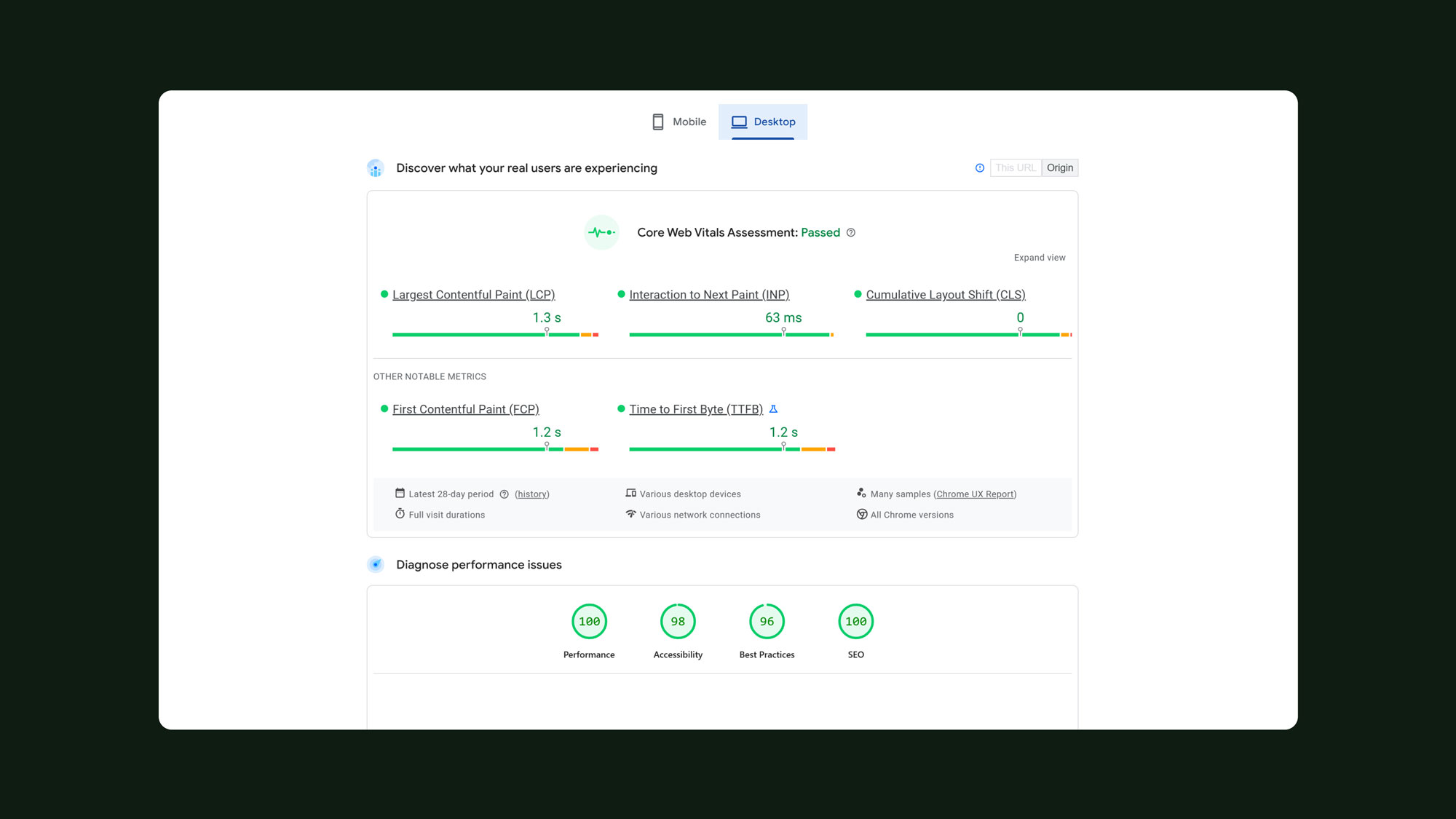The height and width of the screenshot is (819, 1456).
Task: Open Interaction to Next Paint (INP) link
Action: 709,295
